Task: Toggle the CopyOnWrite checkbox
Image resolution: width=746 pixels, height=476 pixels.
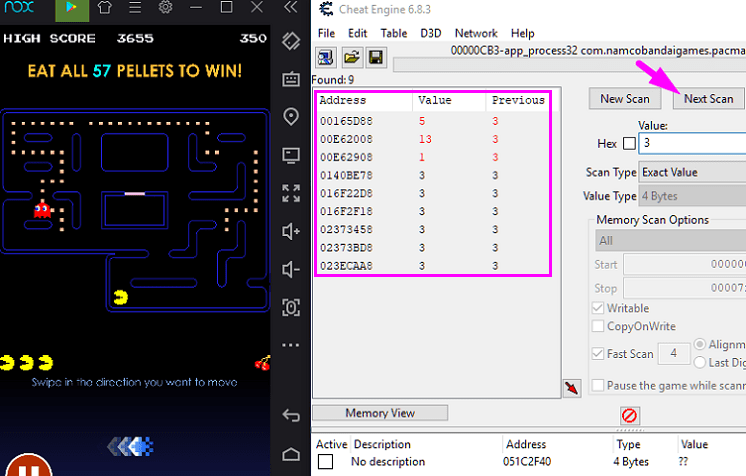Action: tap(598, 326)
